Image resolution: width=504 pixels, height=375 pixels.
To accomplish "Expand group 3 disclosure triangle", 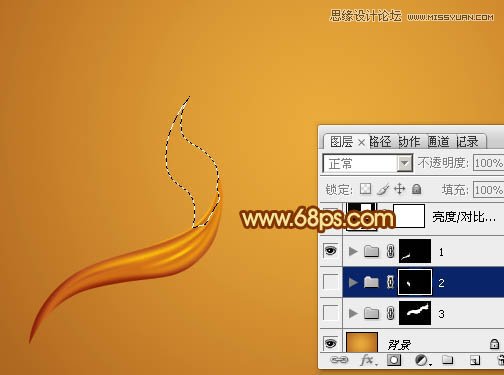I will 353,313.
